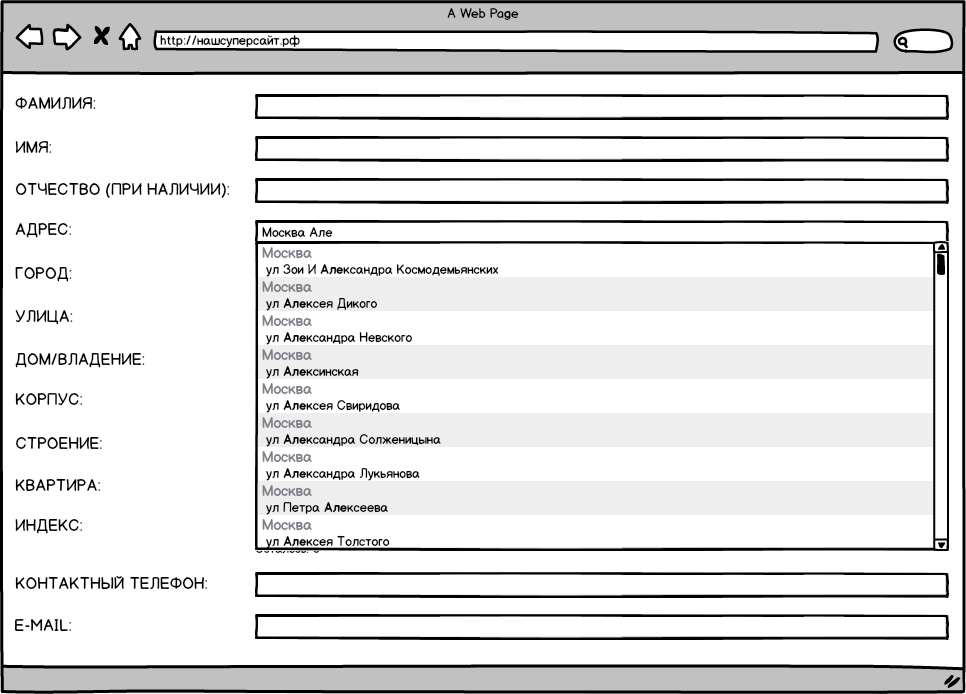Select suggestion ул Александра Лукьянова
The height and width of the screenshot is (694, 966).
click(595, 464)
